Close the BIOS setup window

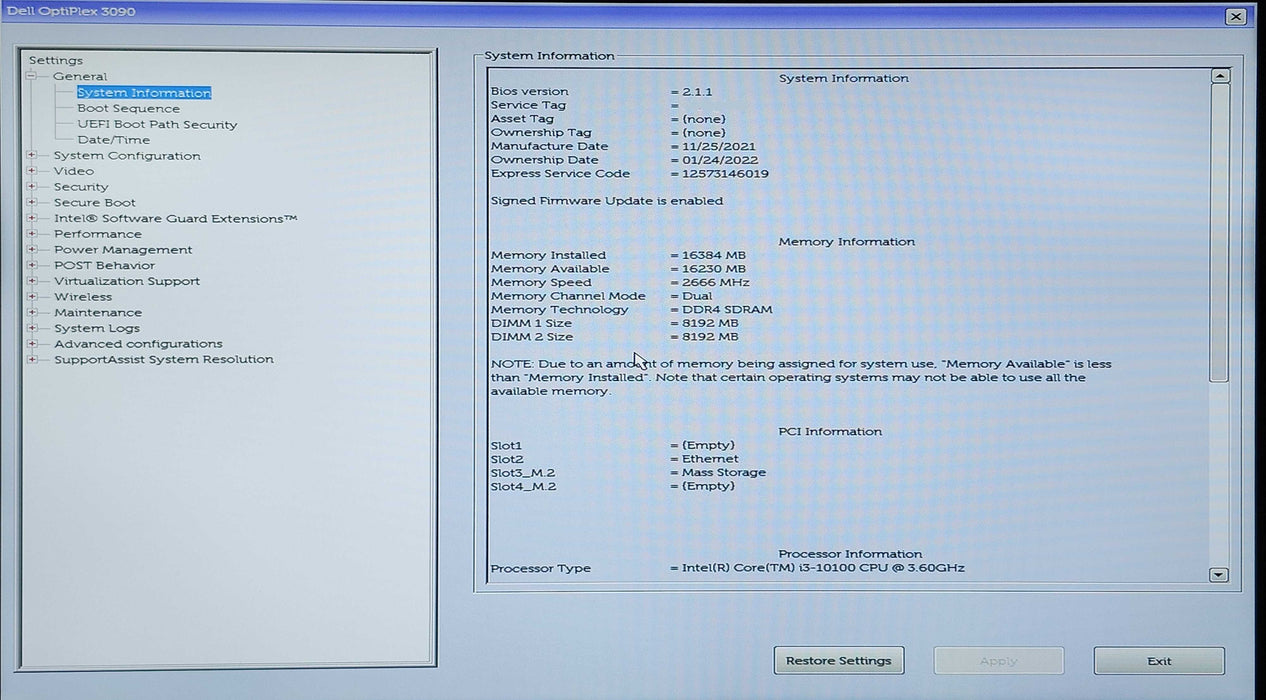click(x=1236, y=17)
